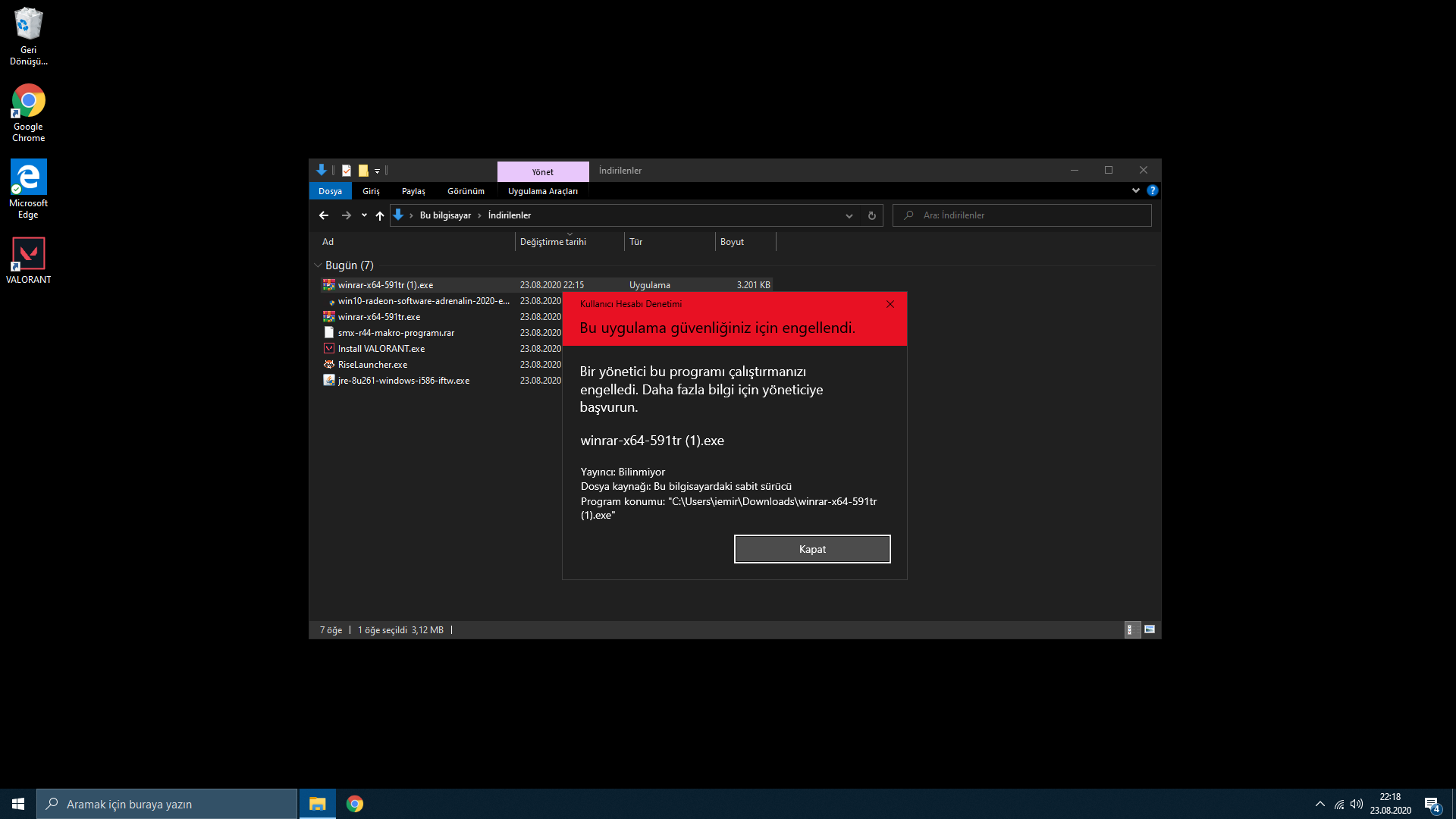Viewport: 1456px width, 819px height.
Task: Click the Back arrow in Explorer
Action: [x=324, y=215]
